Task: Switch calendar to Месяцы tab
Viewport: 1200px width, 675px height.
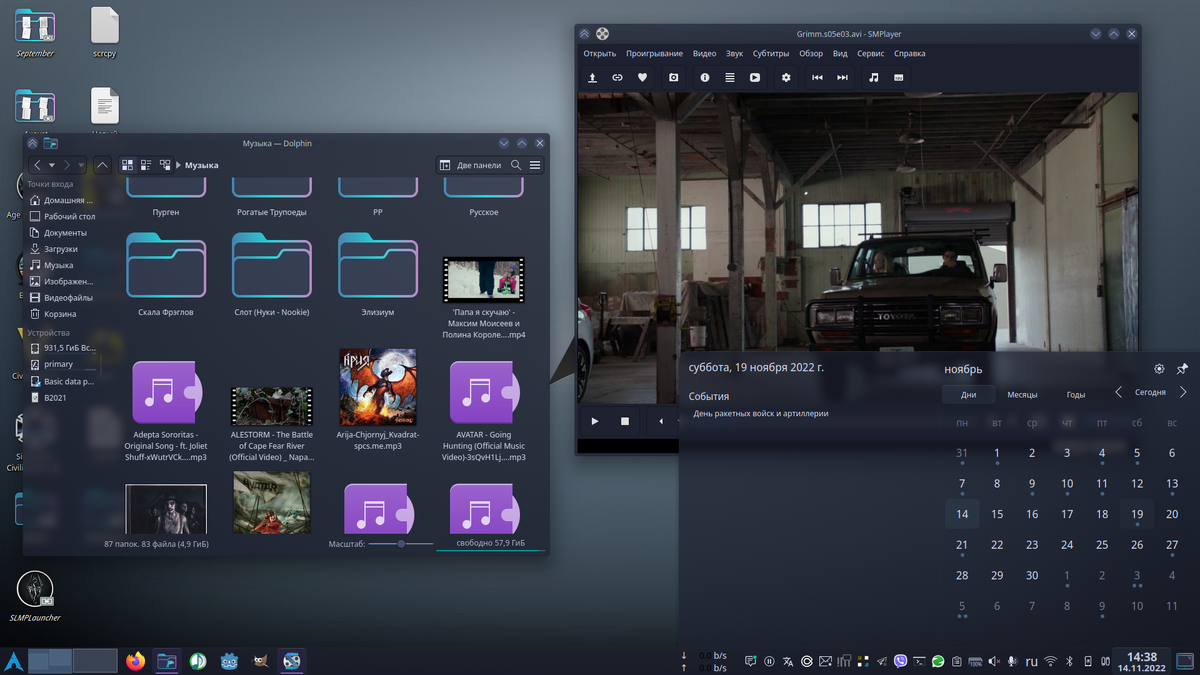Action: (1022, 394)
